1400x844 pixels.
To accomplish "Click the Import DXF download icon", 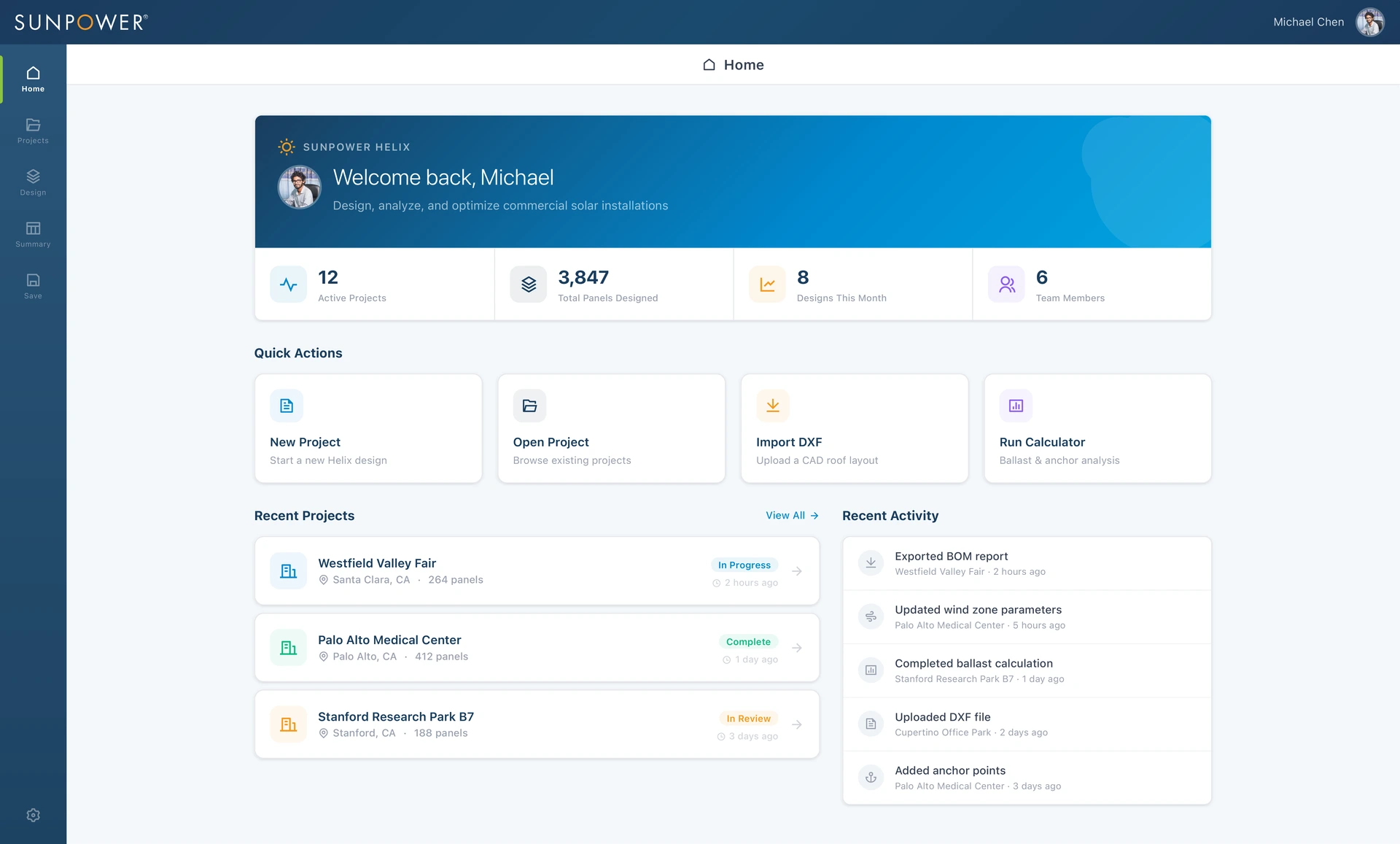I will (773, 406).
